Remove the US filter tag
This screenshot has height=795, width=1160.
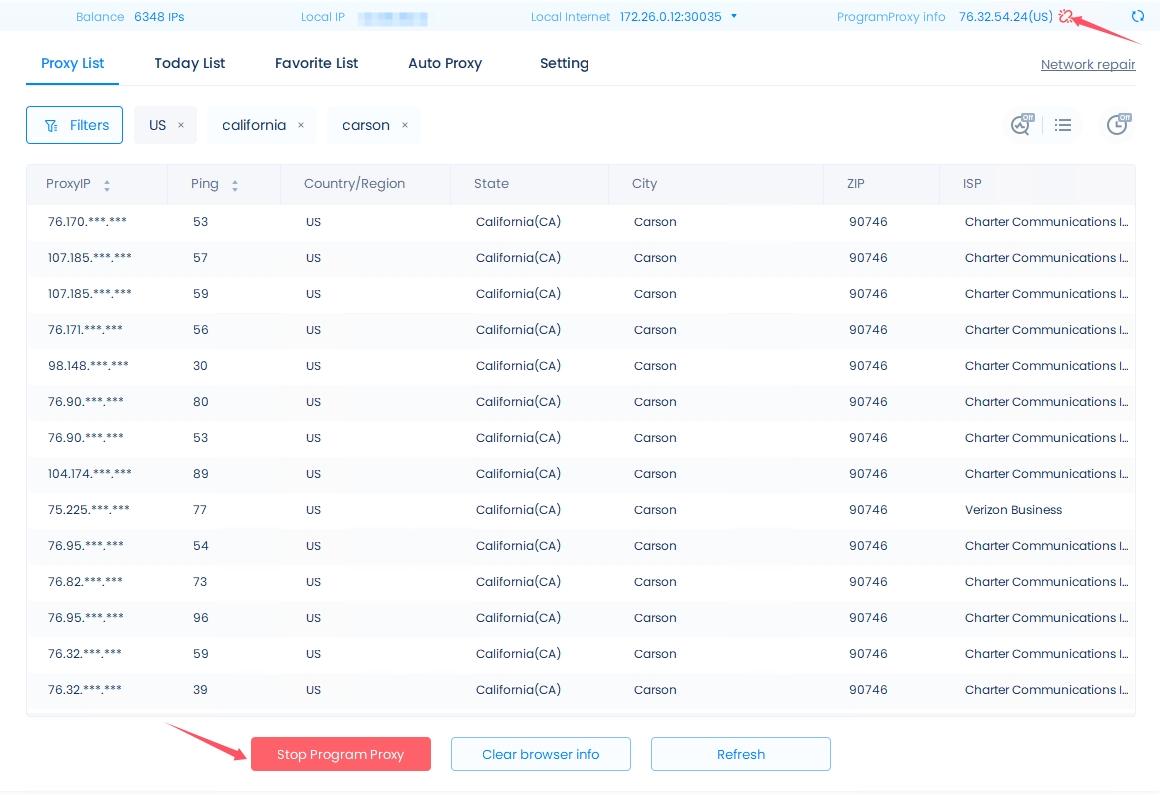click(181, 125)
